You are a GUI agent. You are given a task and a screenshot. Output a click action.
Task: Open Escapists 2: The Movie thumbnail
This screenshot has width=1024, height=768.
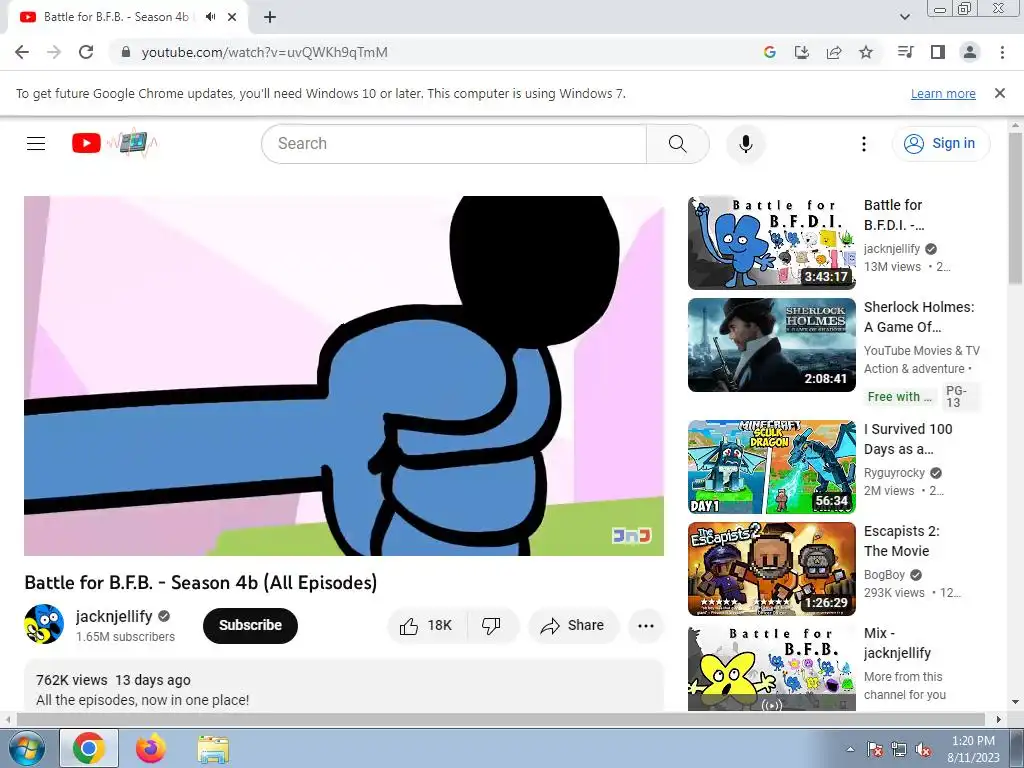772,569
